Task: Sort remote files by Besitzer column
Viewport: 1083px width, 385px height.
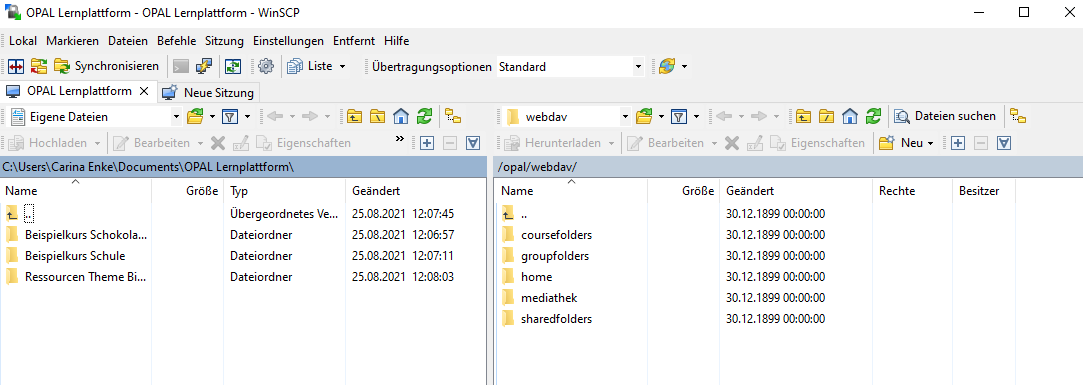Action: tap(984, 191)
